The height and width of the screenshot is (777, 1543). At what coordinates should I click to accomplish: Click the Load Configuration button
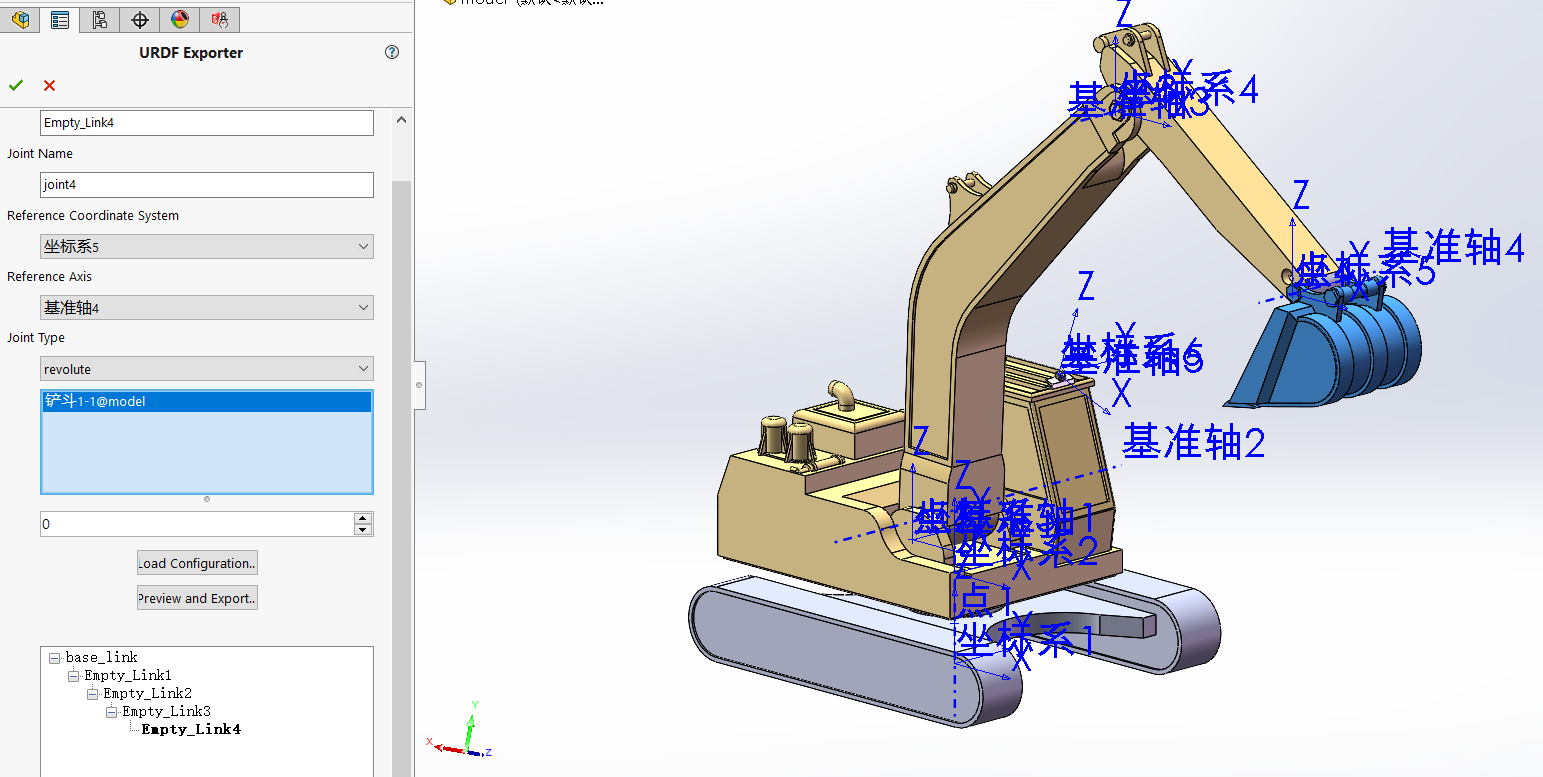click(197, 563)
